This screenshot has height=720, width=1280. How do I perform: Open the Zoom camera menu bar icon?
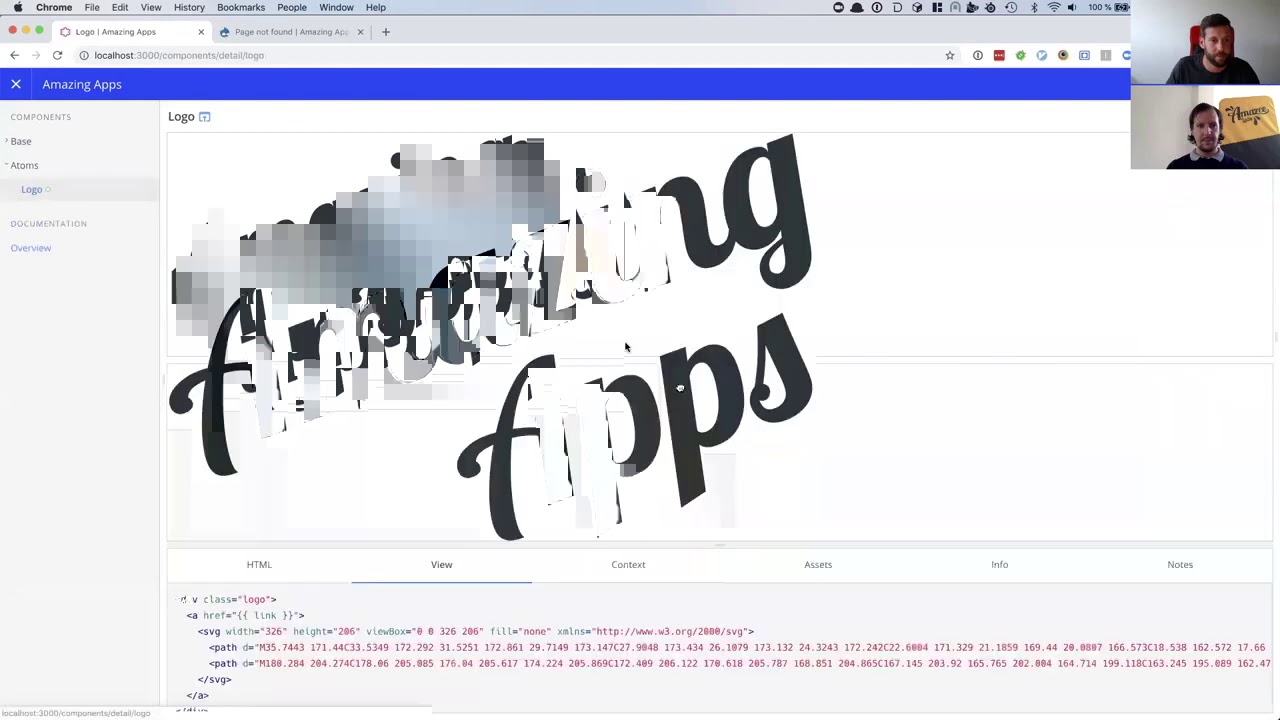838,7
